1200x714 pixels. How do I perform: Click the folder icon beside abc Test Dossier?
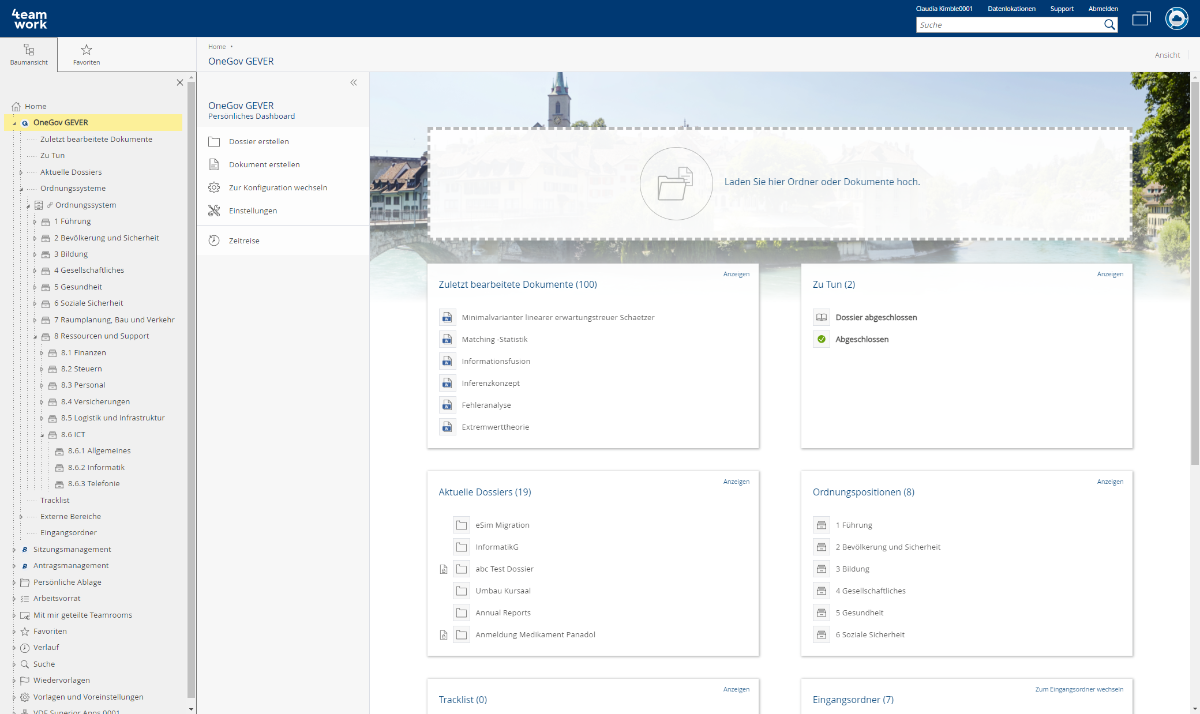point(461,569)
